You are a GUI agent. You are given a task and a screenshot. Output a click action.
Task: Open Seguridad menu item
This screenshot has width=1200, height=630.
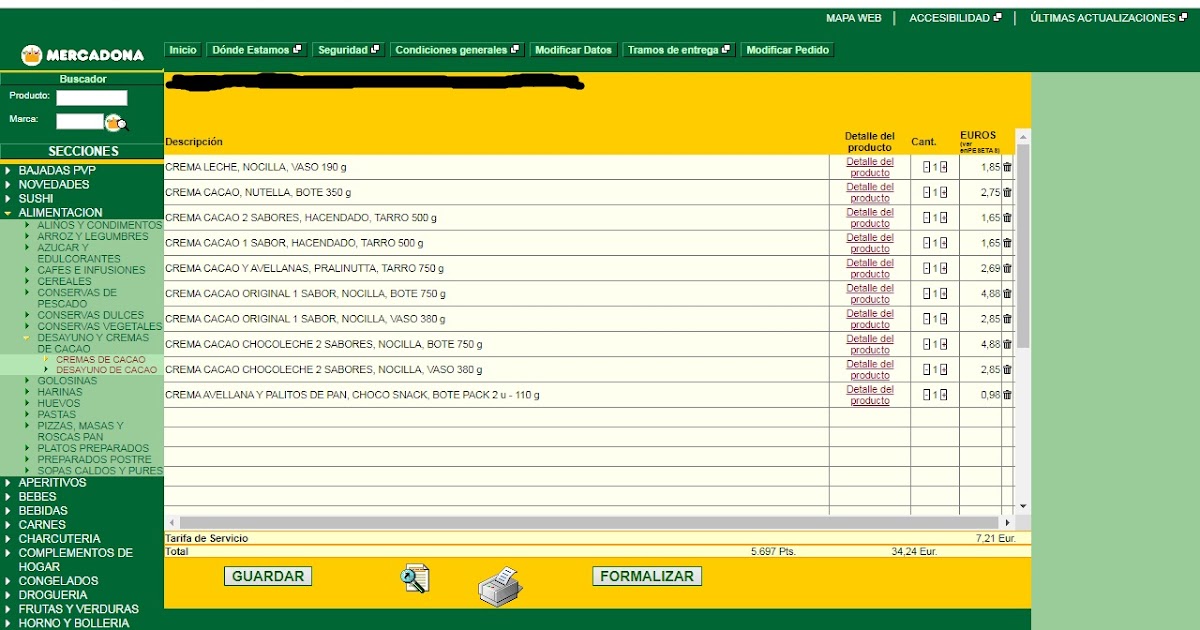[349, 50]
